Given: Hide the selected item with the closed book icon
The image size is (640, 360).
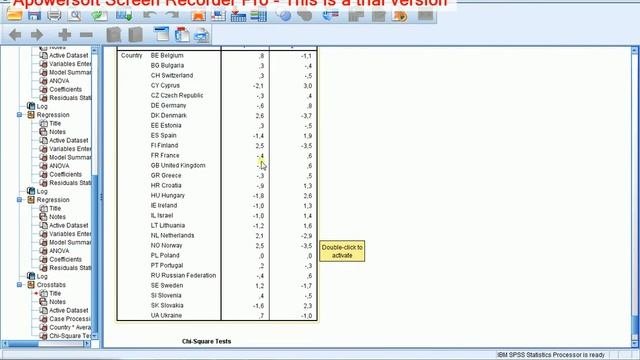Looking at the screenshot, I should 136,35.
